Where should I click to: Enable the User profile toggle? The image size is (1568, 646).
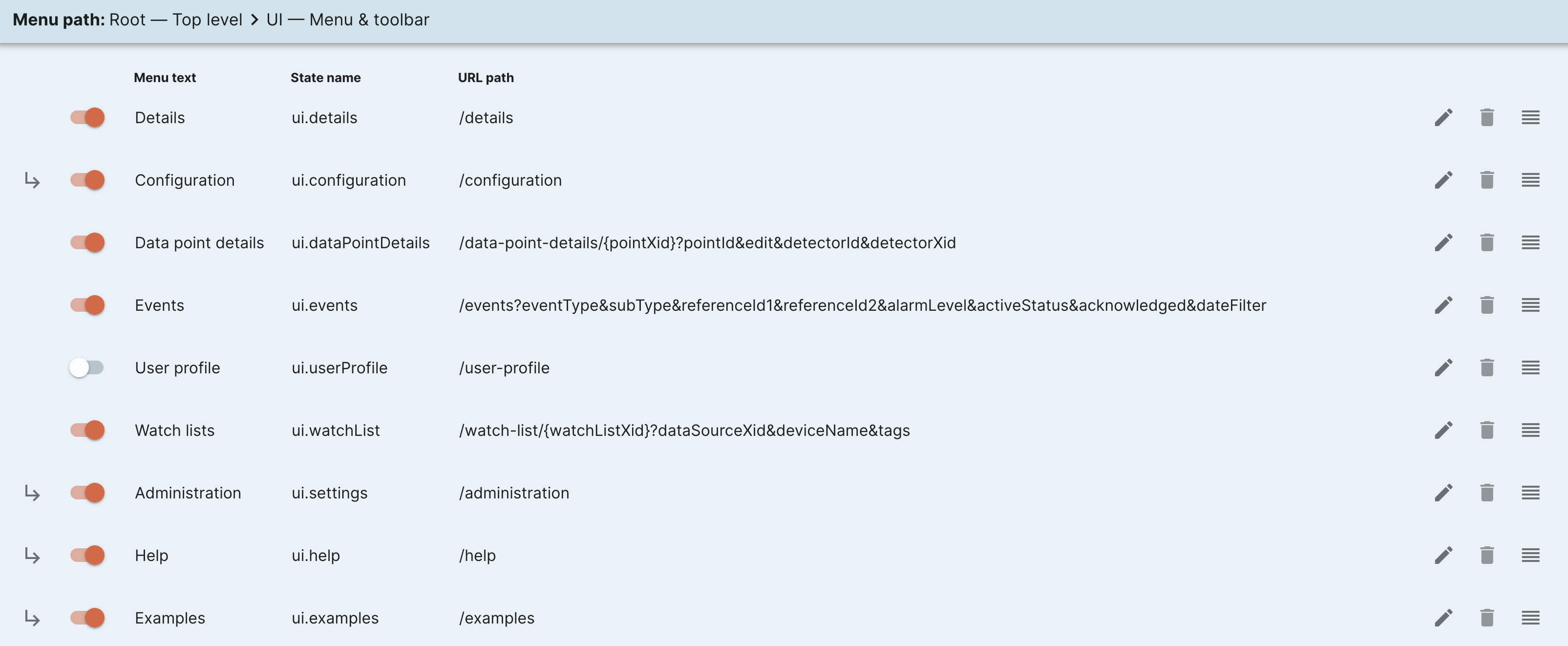86,368
